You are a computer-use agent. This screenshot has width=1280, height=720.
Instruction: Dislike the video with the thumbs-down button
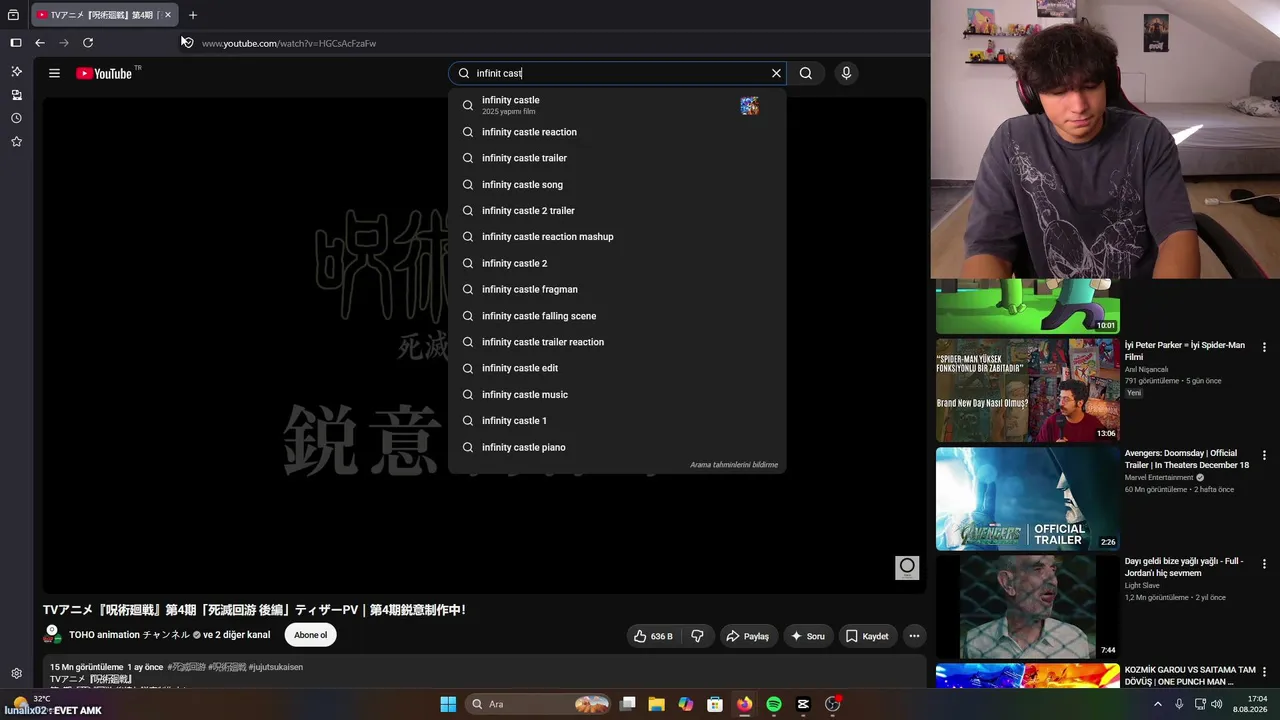(x=697, y=636)
